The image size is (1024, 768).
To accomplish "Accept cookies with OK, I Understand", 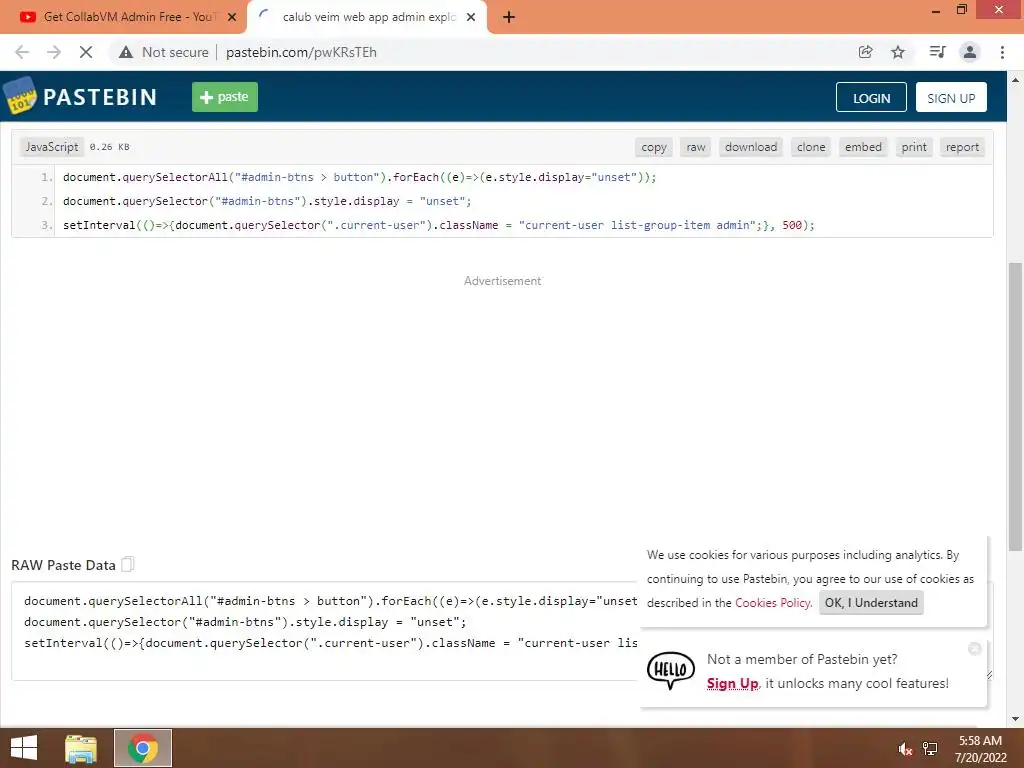I will [871, 603].
